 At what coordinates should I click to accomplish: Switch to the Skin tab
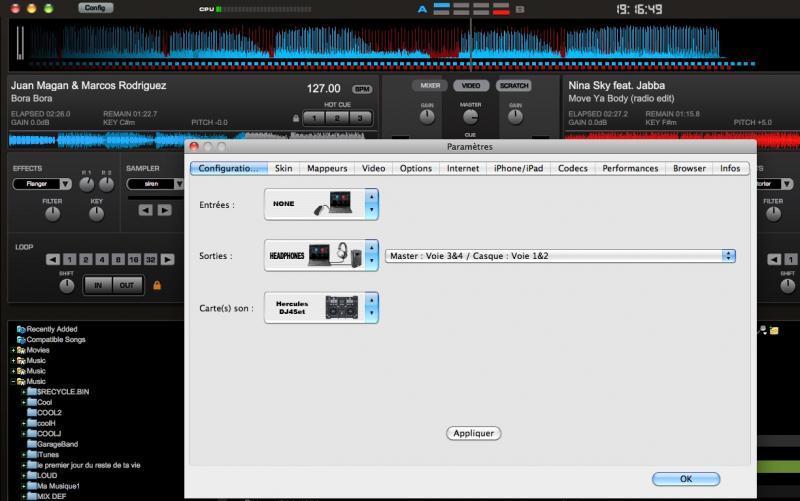[284, 168]
